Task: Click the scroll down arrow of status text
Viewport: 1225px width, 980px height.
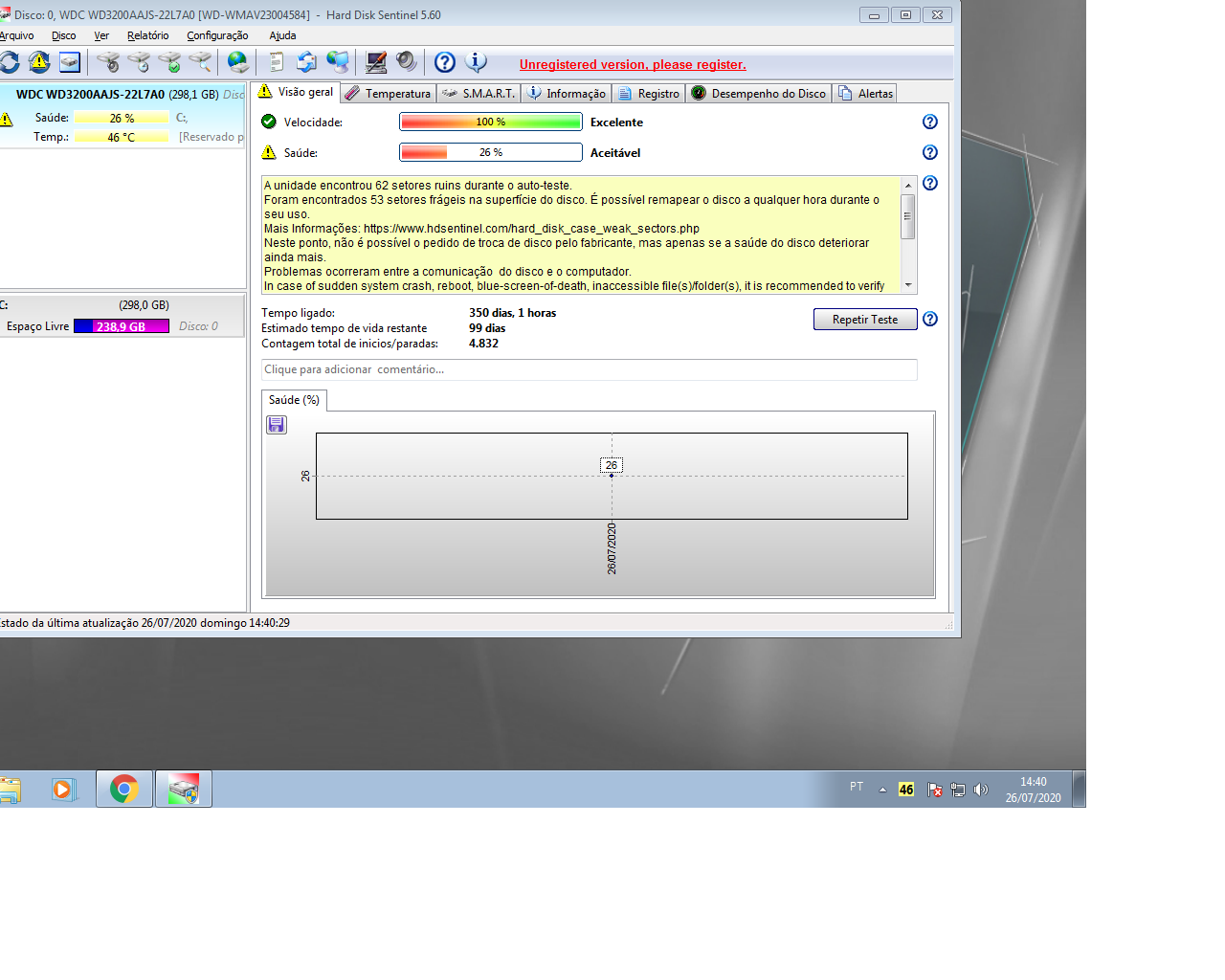Action: [908, 285]
